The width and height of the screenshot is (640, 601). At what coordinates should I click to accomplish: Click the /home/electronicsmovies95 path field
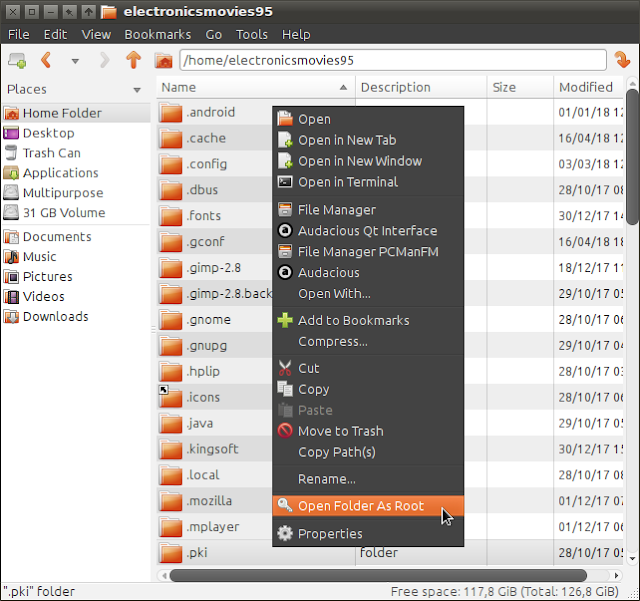tap(393, 60)
